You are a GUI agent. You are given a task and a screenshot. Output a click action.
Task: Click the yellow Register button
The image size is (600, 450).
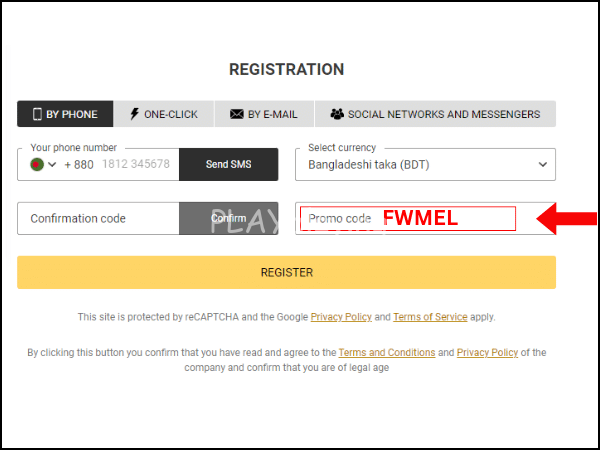tap(286, 272)
